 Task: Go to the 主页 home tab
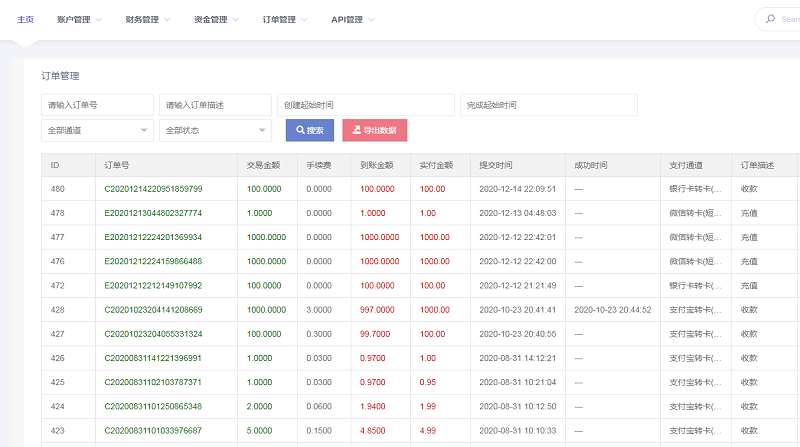pos(26,19)
